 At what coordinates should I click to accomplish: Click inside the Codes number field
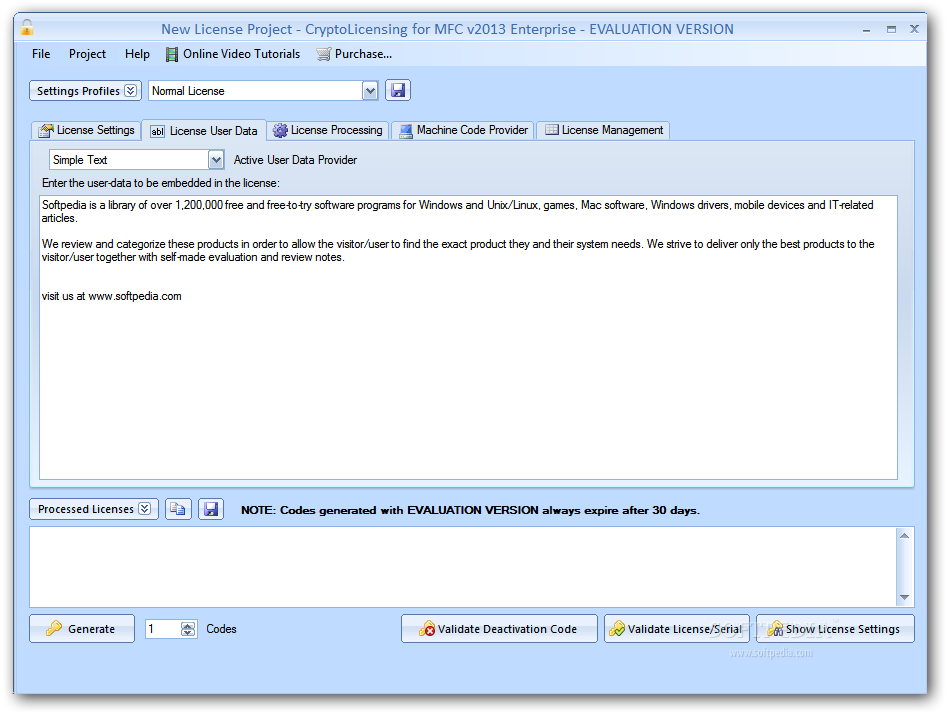pyautogui.click(x=162, y=629)
